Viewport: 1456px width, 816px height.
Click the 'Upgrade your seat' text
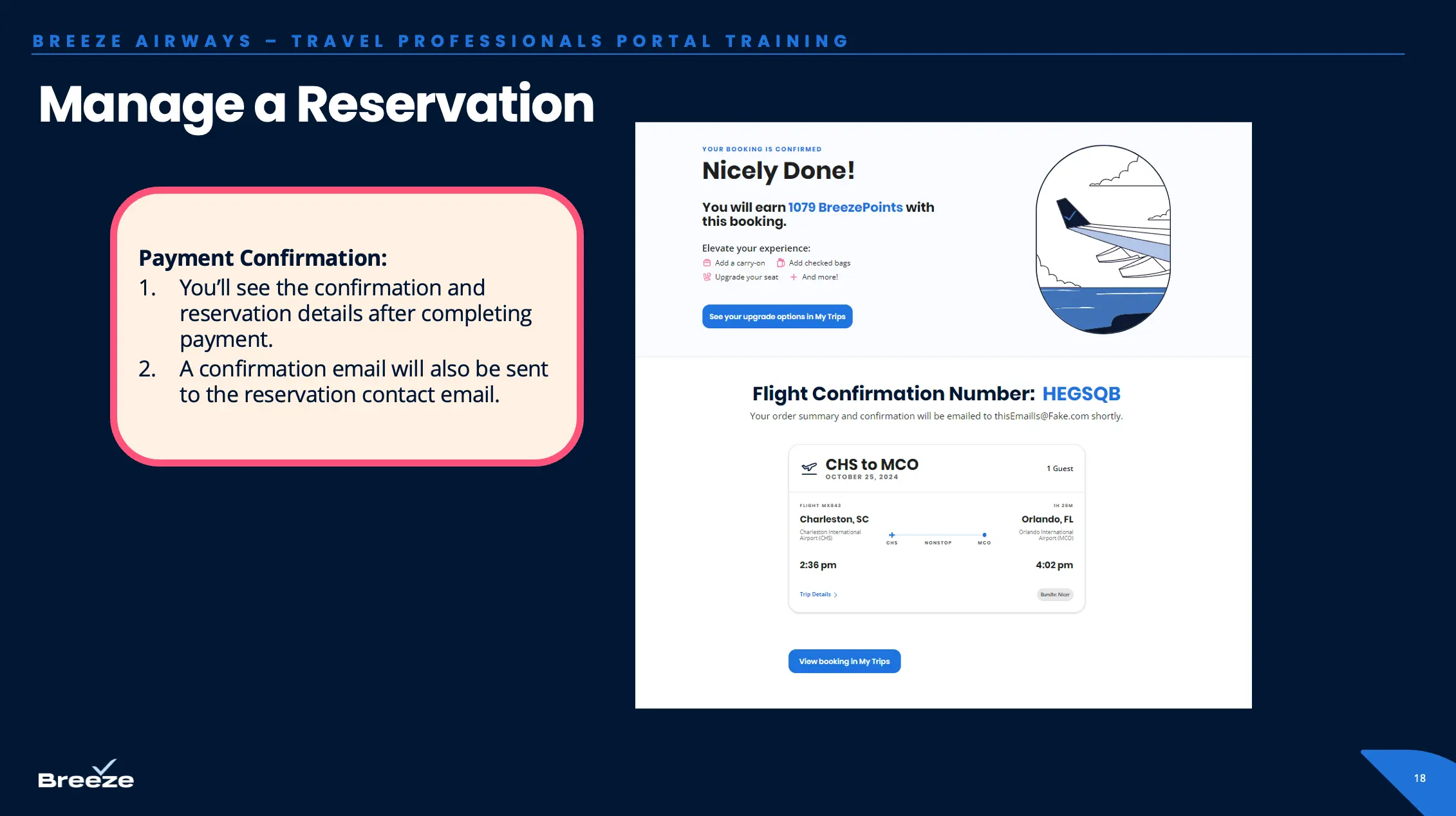[x=746, y=277]
